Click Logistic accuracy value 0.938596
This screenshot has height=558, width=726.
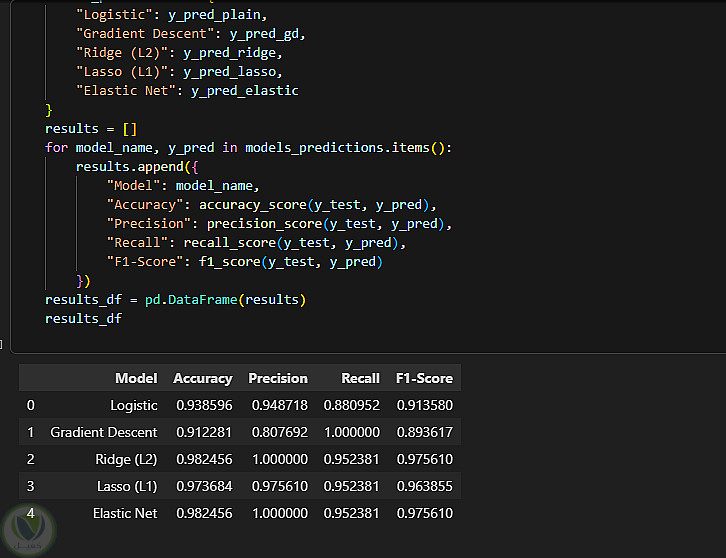click(204, 405)
